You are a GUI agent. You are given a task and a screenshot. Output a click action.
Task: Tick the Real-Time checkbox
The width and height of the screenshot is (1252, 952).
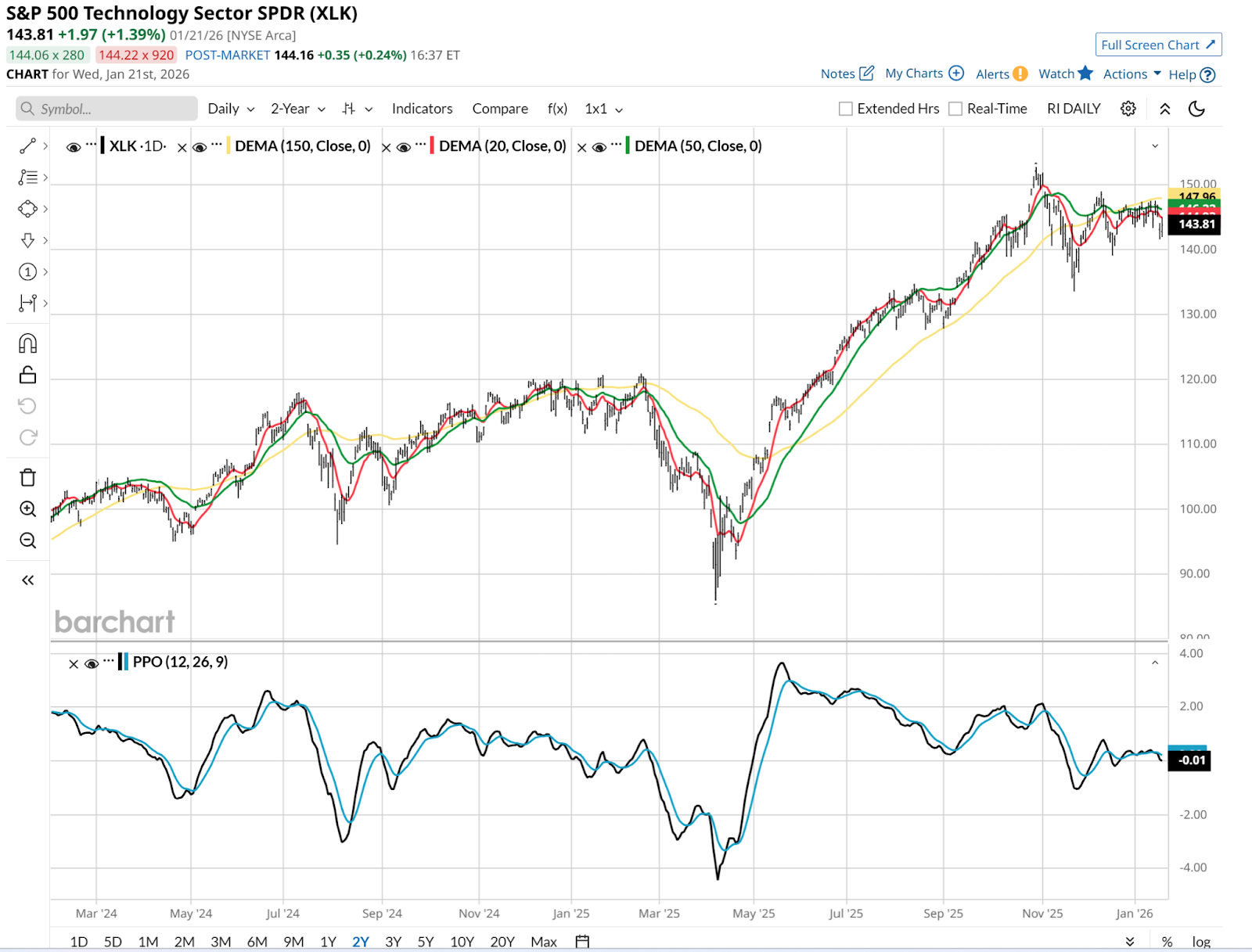(955, 109)
